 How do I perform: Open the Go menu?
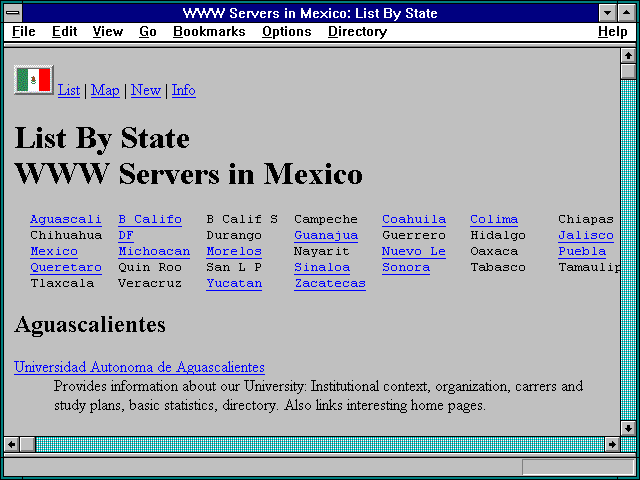click(x=148, y=31)
